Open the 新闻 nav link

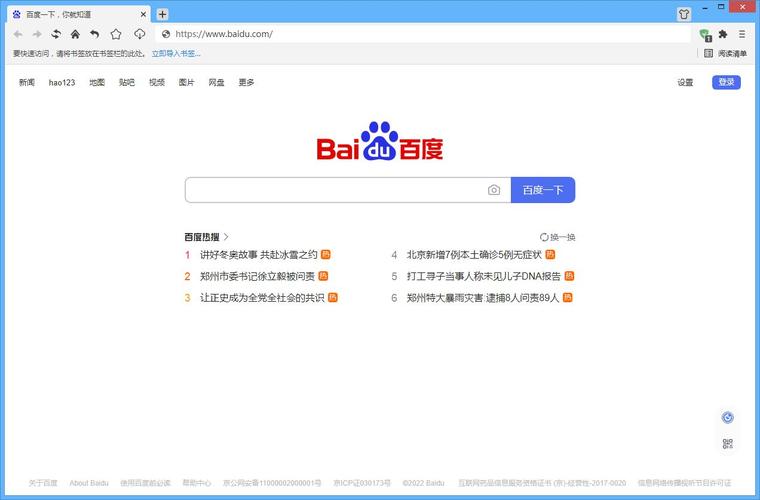pos(27,82)
